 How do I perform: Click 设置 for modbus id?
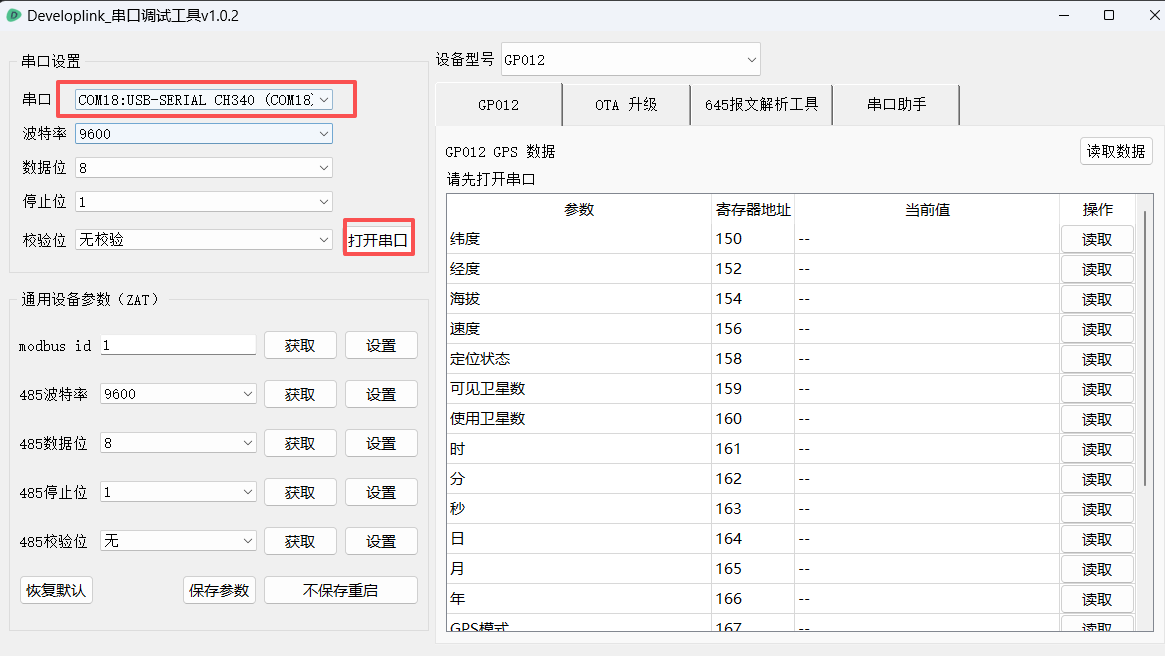(381, 345)
